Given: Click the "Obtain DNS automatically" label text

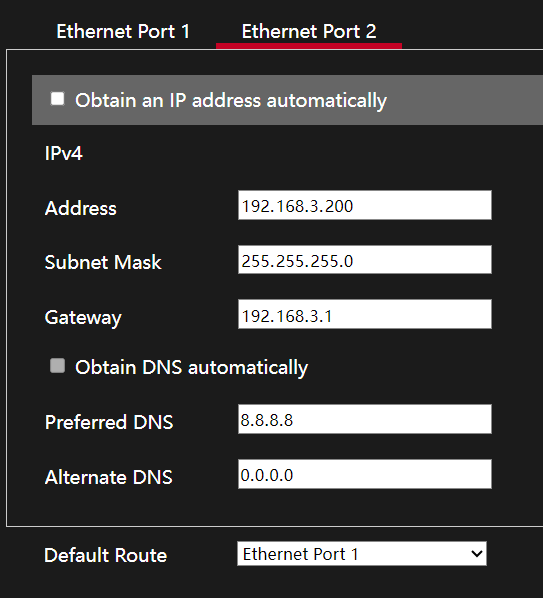Looking at the screenshot, I should point(191,368).
